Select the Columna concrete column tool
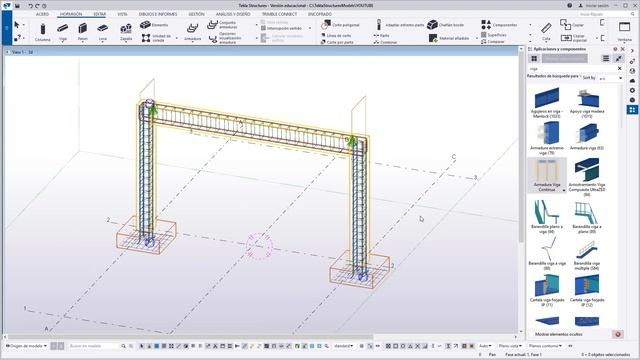Viewport: 640px width, 360px height. click(42, 32)
